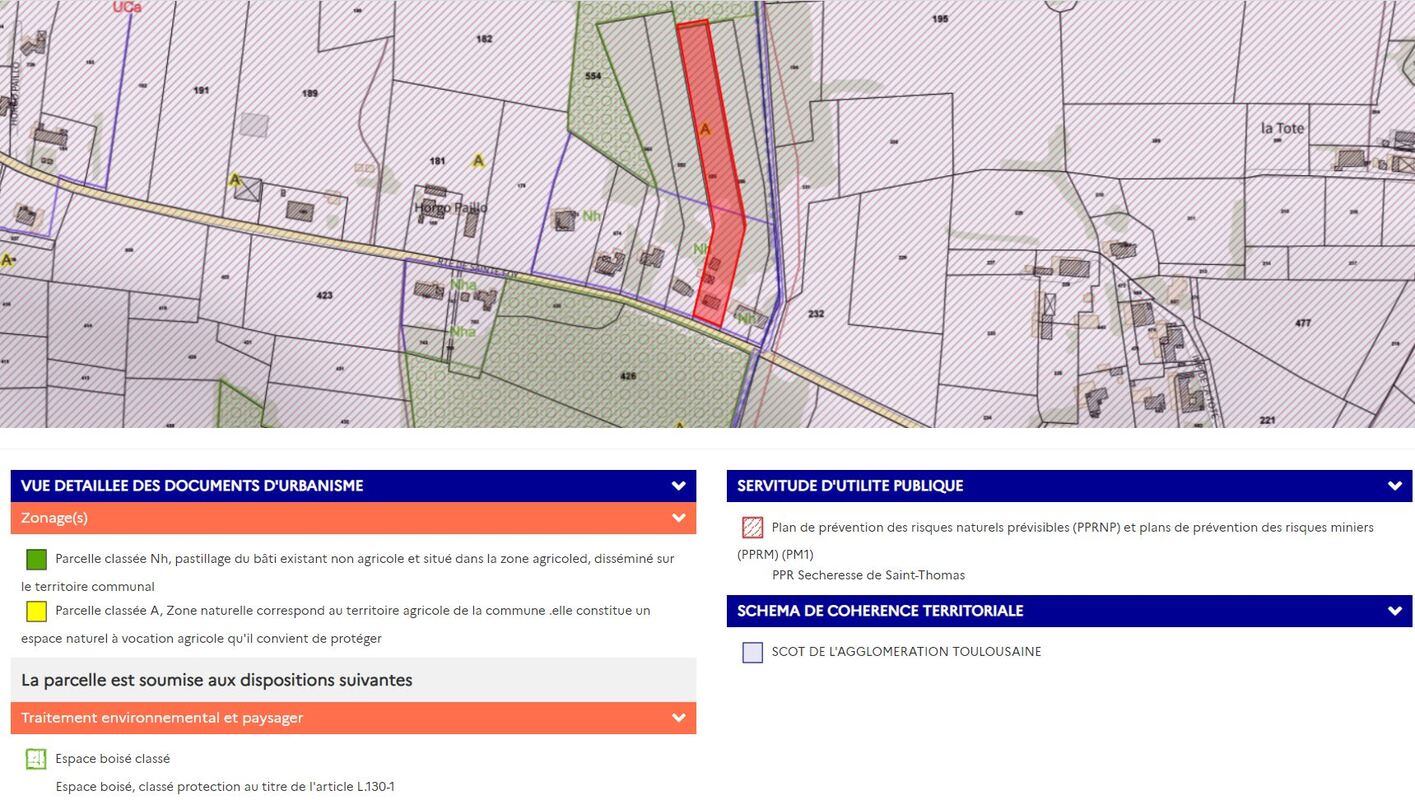Toggle the Servitude d'utilité publique section
The width and height of the screenshot is (1415, 800).
tap(1394, 486)
